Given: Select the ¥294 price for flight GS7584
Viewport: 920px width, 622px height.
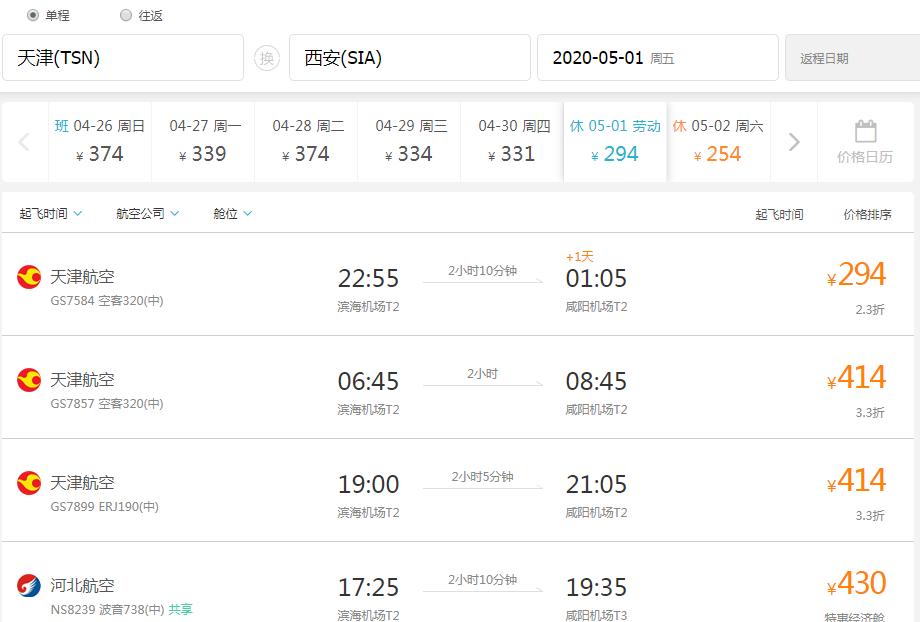Looking at the screenshot, I should pyautogui.click(x=857, y=275).
